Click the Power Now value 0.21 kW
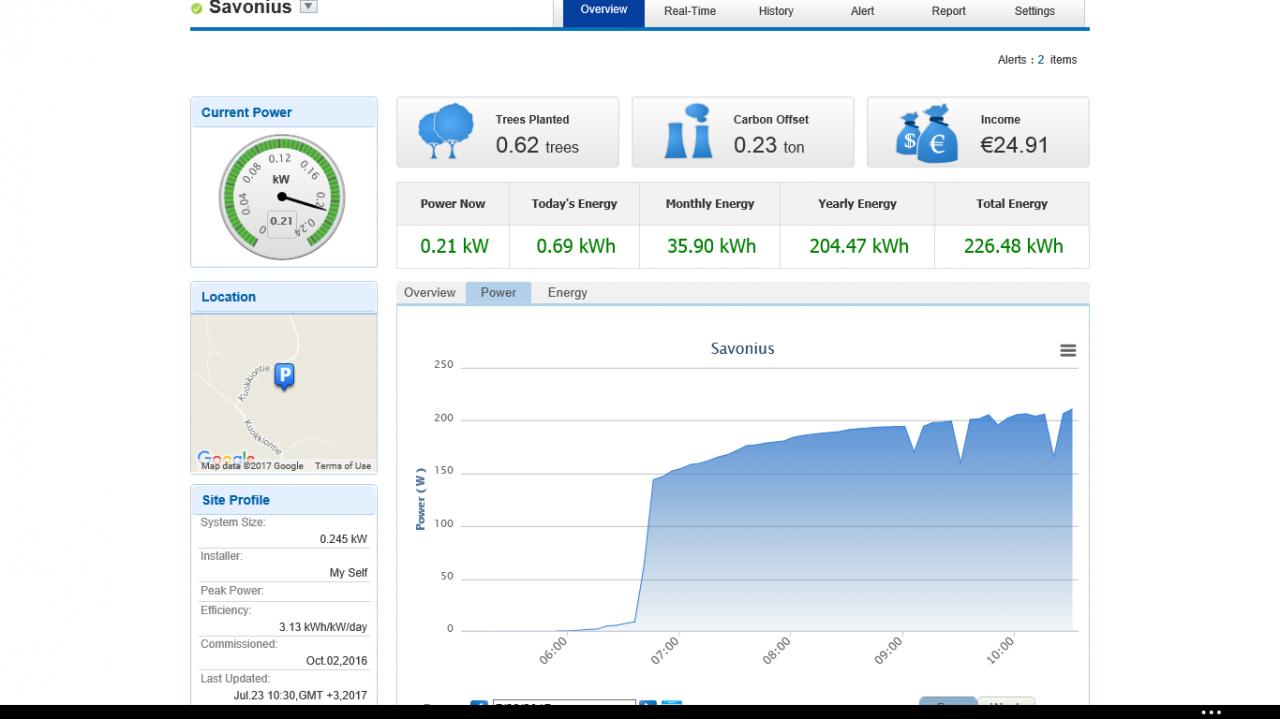 click(x=454, y=246)
